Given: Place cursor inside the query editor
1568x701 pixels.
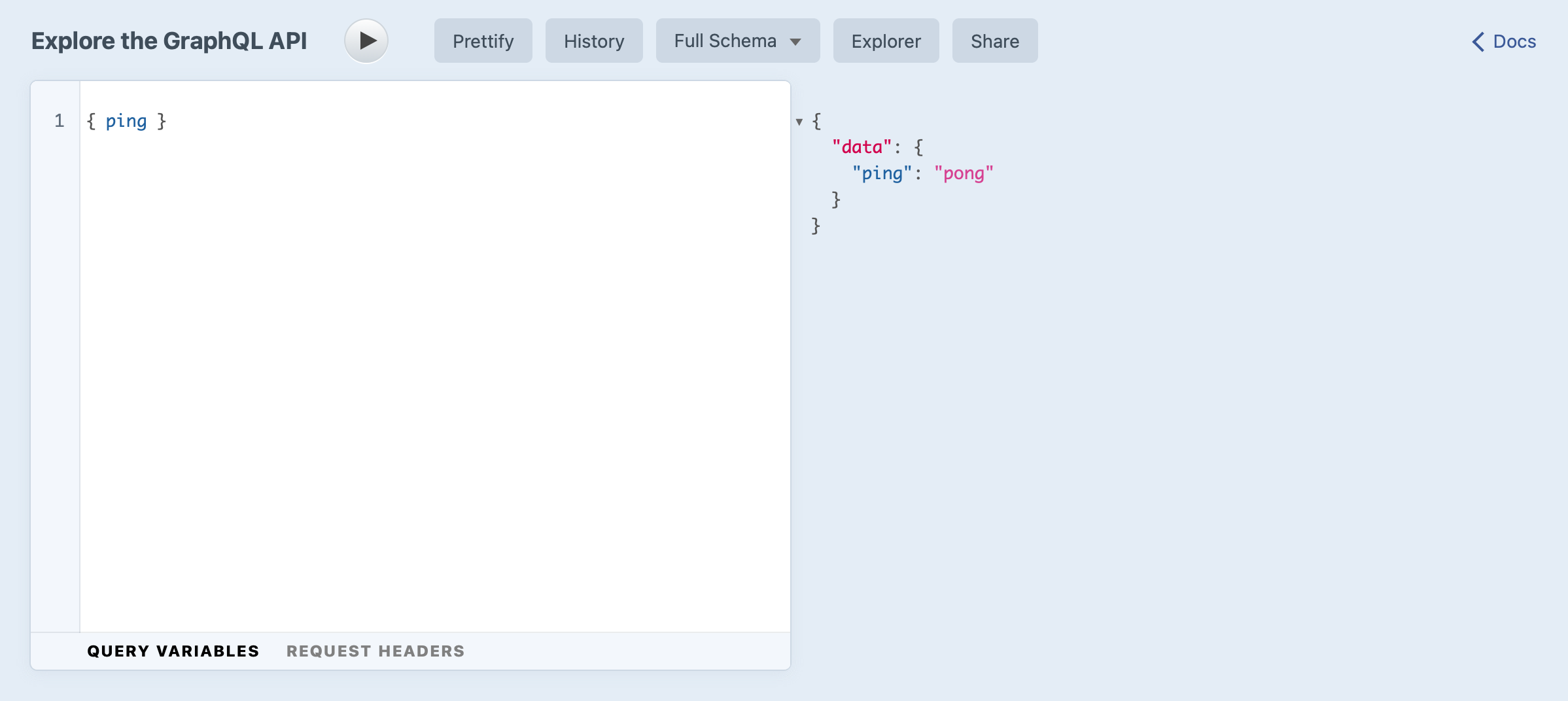Looking at the screenshot, I should [x=392, y=327].
